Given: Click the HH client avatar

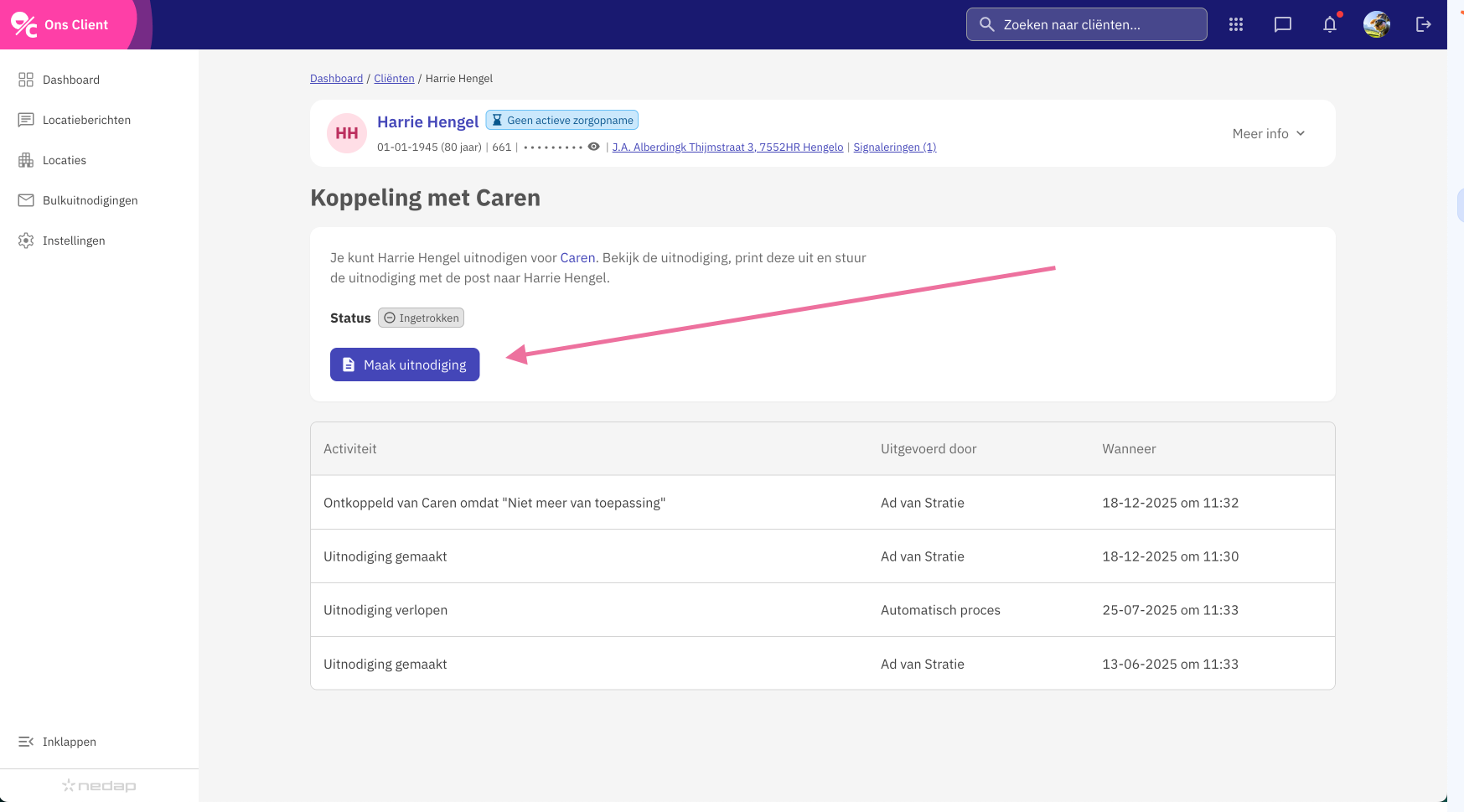Looking at the screenshot, I should point(347,133).
